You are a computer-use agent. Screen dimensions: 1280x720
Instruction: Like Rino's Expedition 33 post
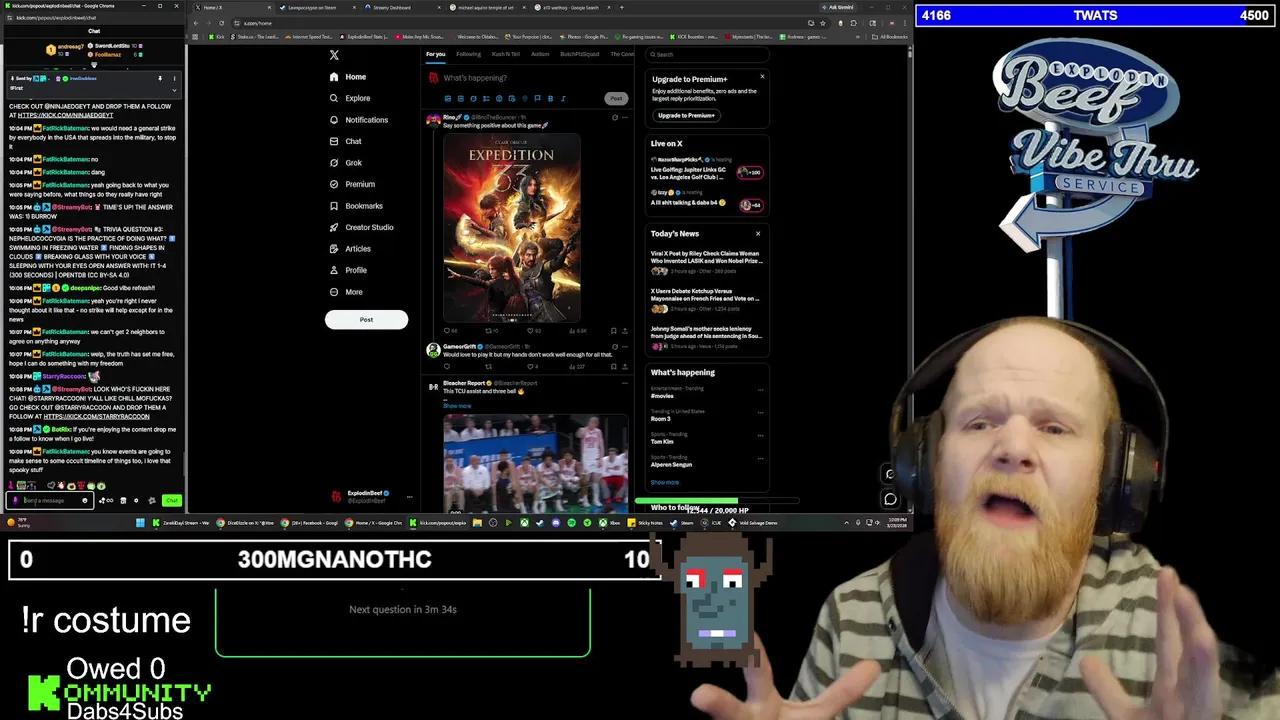532,330
